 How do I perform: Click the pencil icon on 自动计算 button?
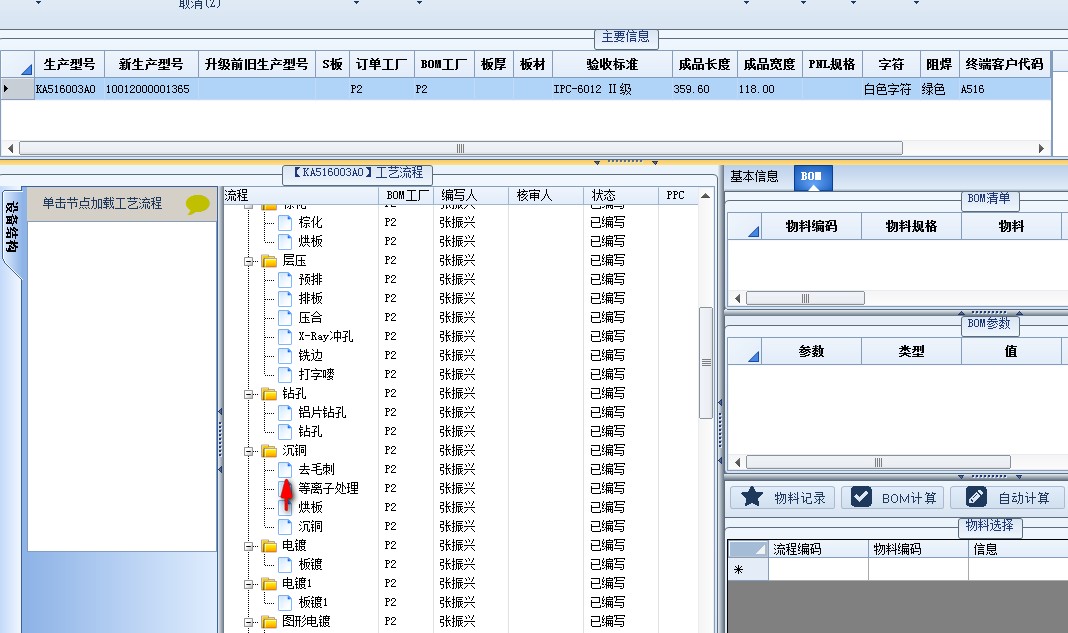pyautogui.click(x=976, y=497)
